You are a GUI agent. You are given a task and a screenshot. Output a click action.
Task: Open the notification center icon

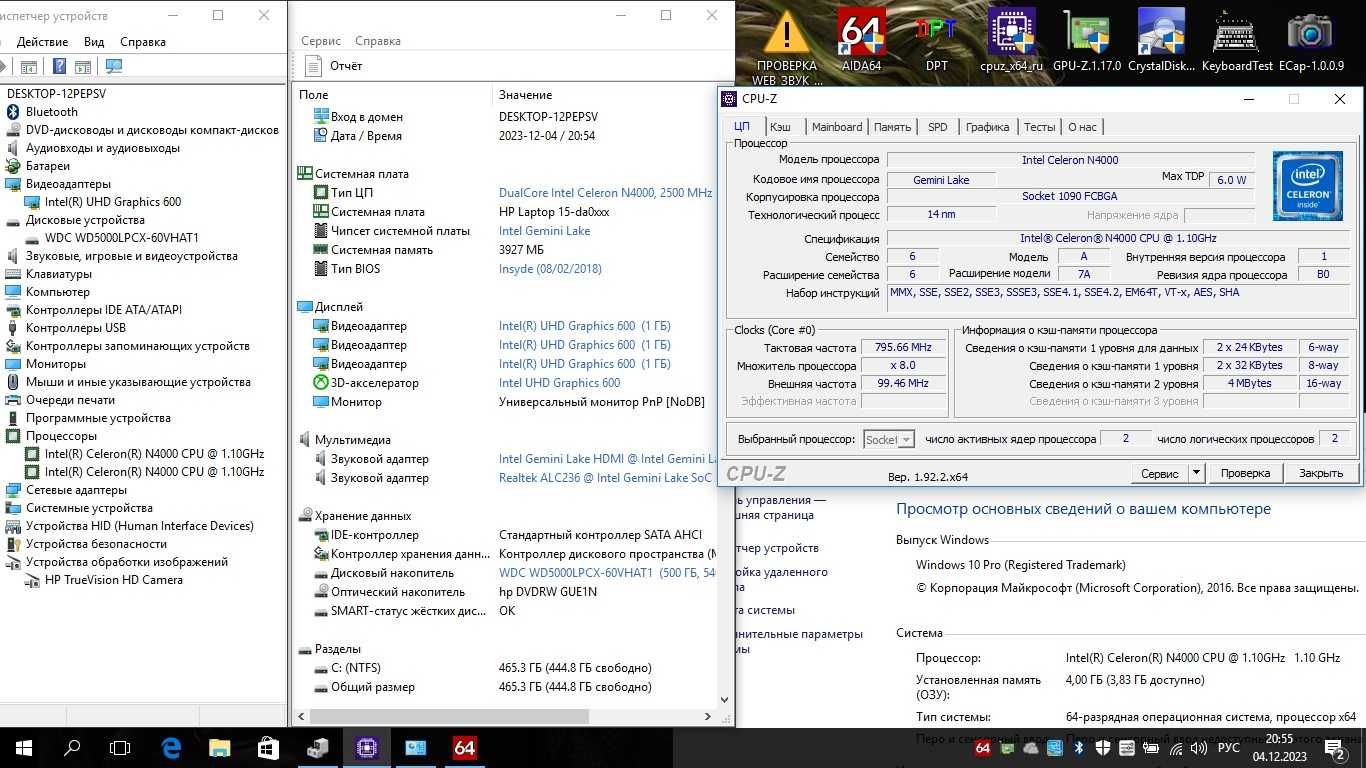[1334, 748]
